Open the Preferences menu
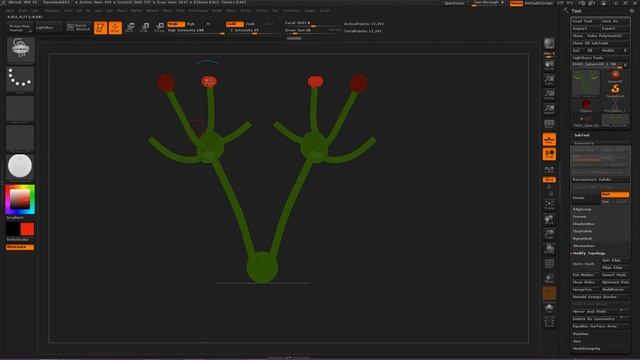This screenshot has width=640, height=360. [198, 11]
